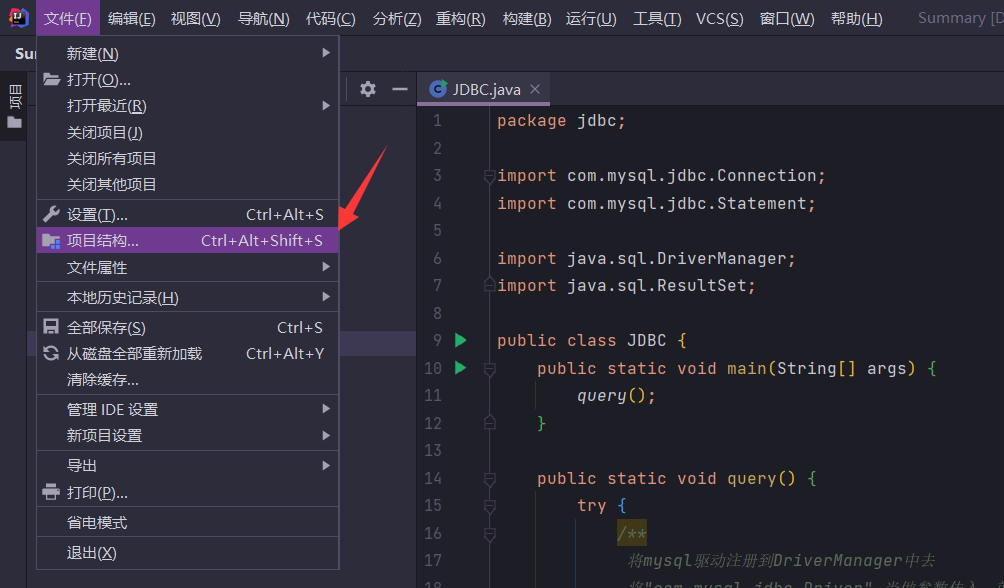Expand the 文件属性 submenu

(x=188, y=267)
